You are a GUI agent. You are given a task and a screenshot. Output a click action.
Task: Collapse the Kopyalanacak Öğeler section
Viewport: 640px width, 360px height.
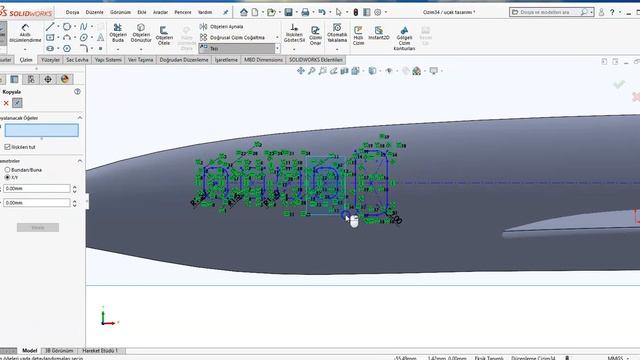click(x=80, y=118)
